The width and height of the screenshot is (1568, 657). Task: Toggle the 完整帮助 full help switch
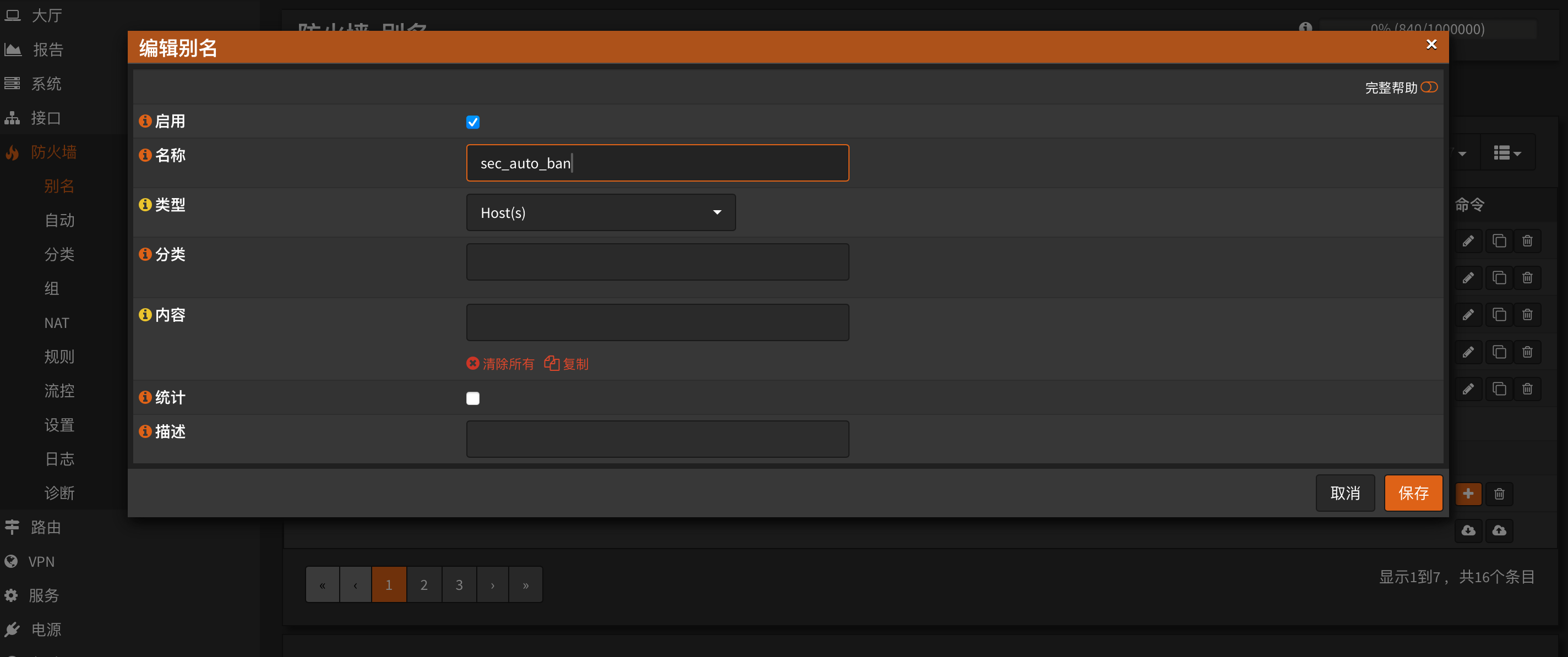1429,87
